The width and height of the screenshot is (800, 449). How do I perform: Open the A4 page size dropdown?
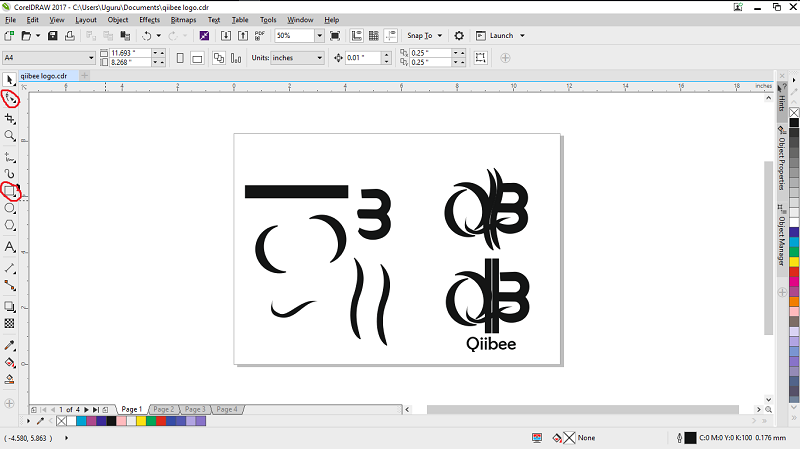pos(91,58)
